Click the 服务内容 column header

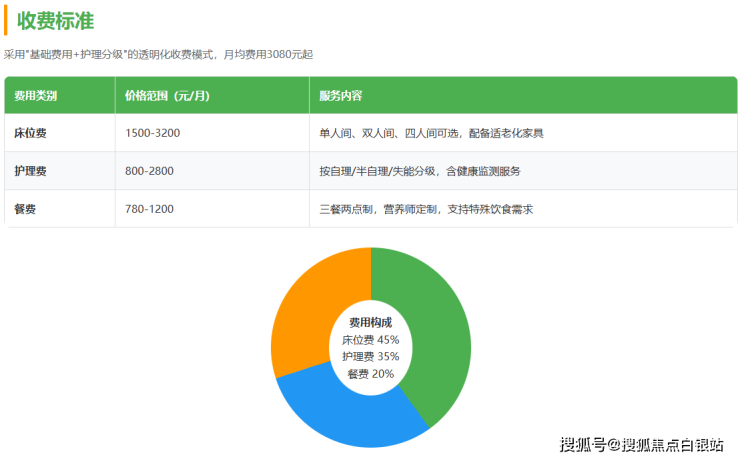coord(341,96)
